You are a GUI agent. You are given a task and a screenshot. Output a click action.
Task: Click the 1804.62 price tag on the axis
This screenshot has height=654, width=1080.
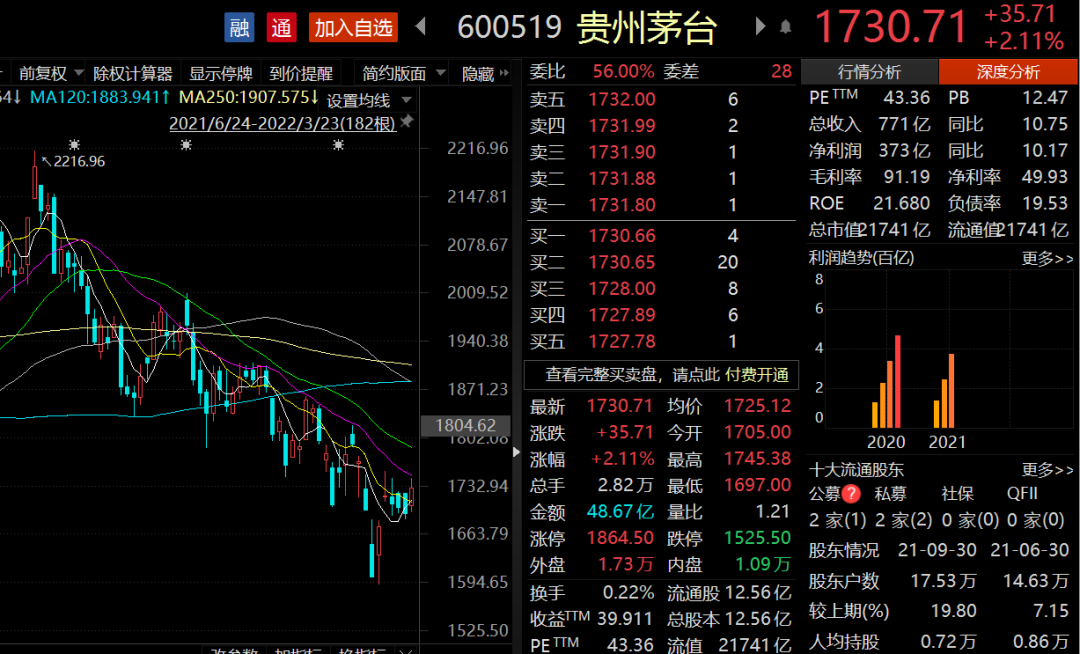[466, 425]
